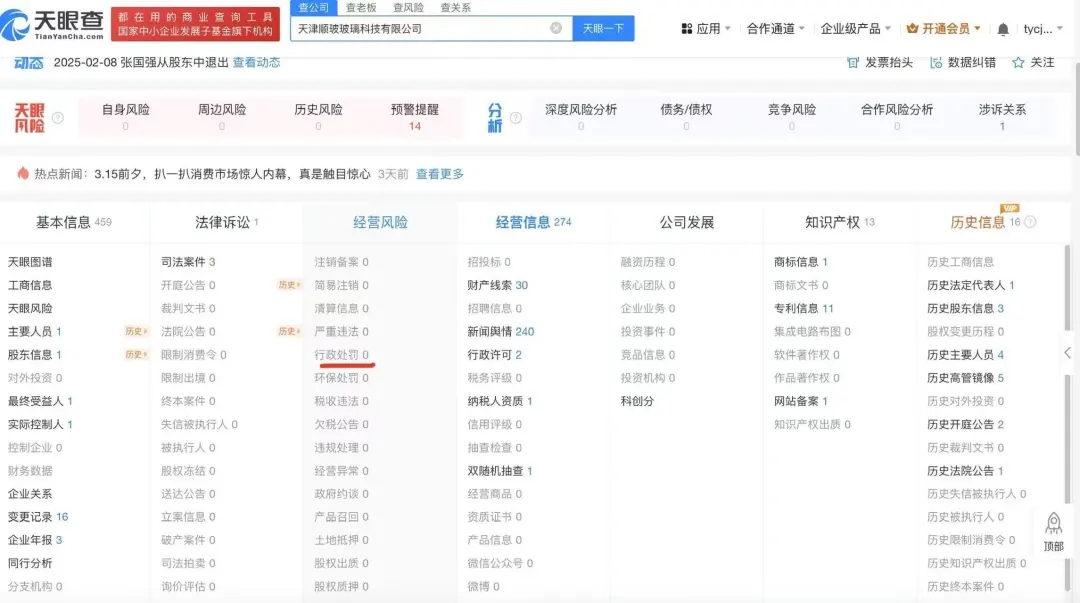Open the 经营信息 section tab
Screen dimensions: 1080x603
pos(533,222)
